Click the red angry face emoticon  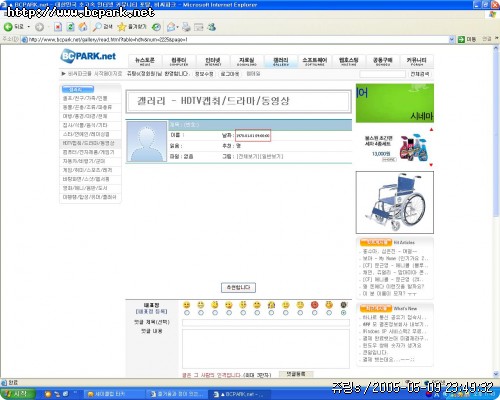pyautogui.click(x=314, y=305)
